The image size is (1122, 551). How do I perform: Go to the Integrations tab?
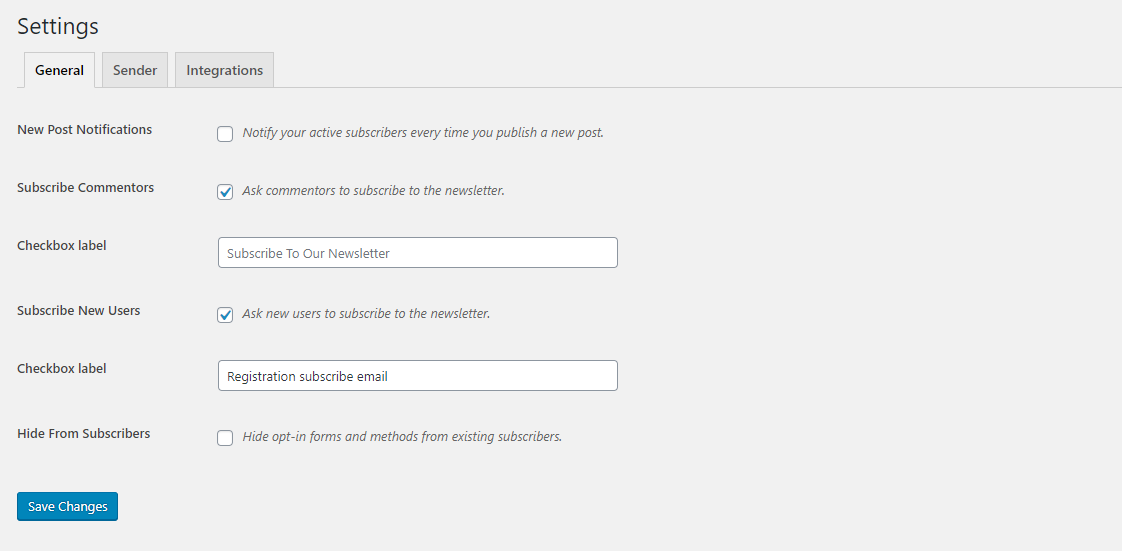pos(224,70)
